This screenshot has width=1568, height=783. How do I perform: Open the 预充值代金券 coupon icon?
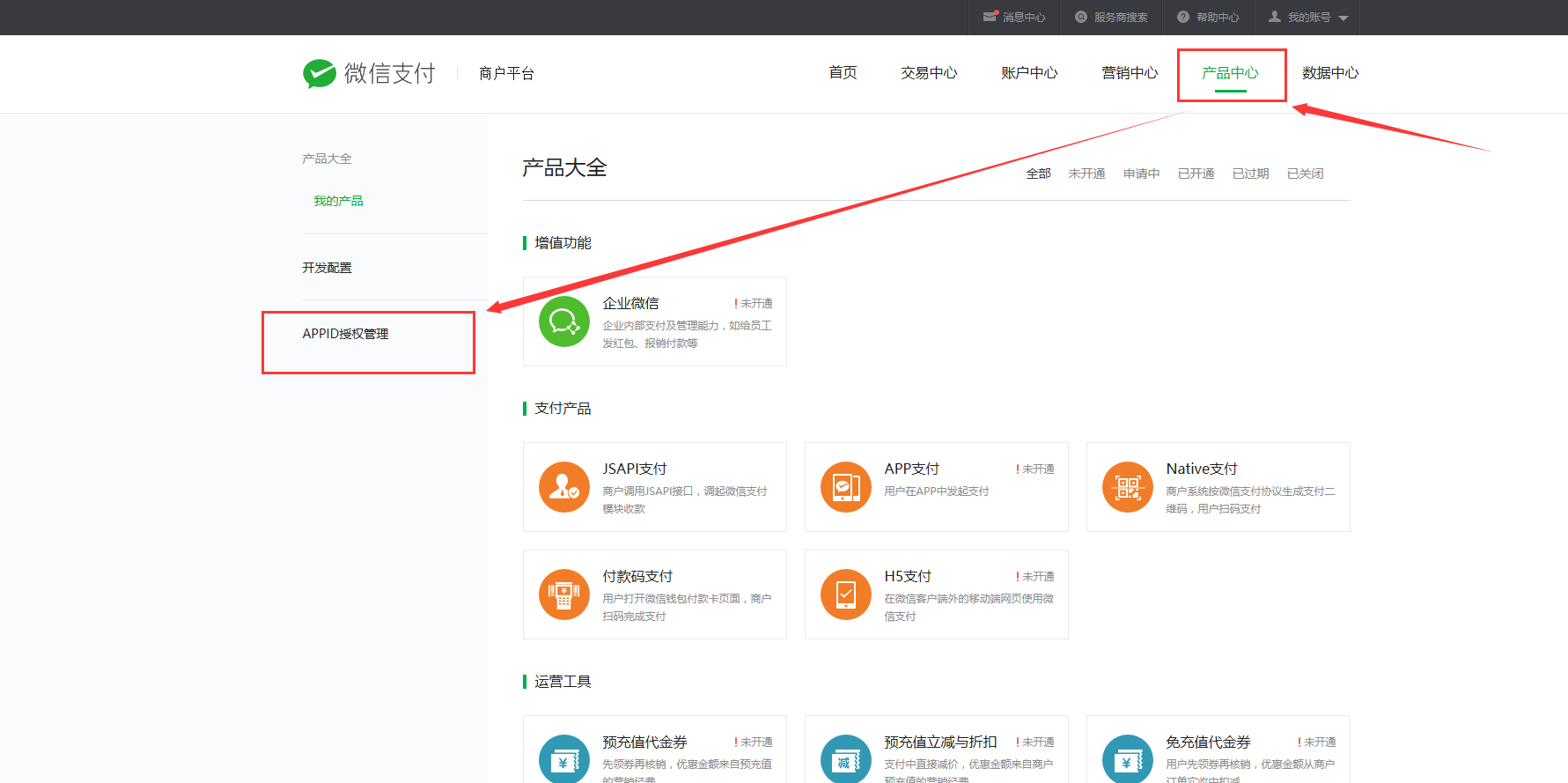coord(564,758)
